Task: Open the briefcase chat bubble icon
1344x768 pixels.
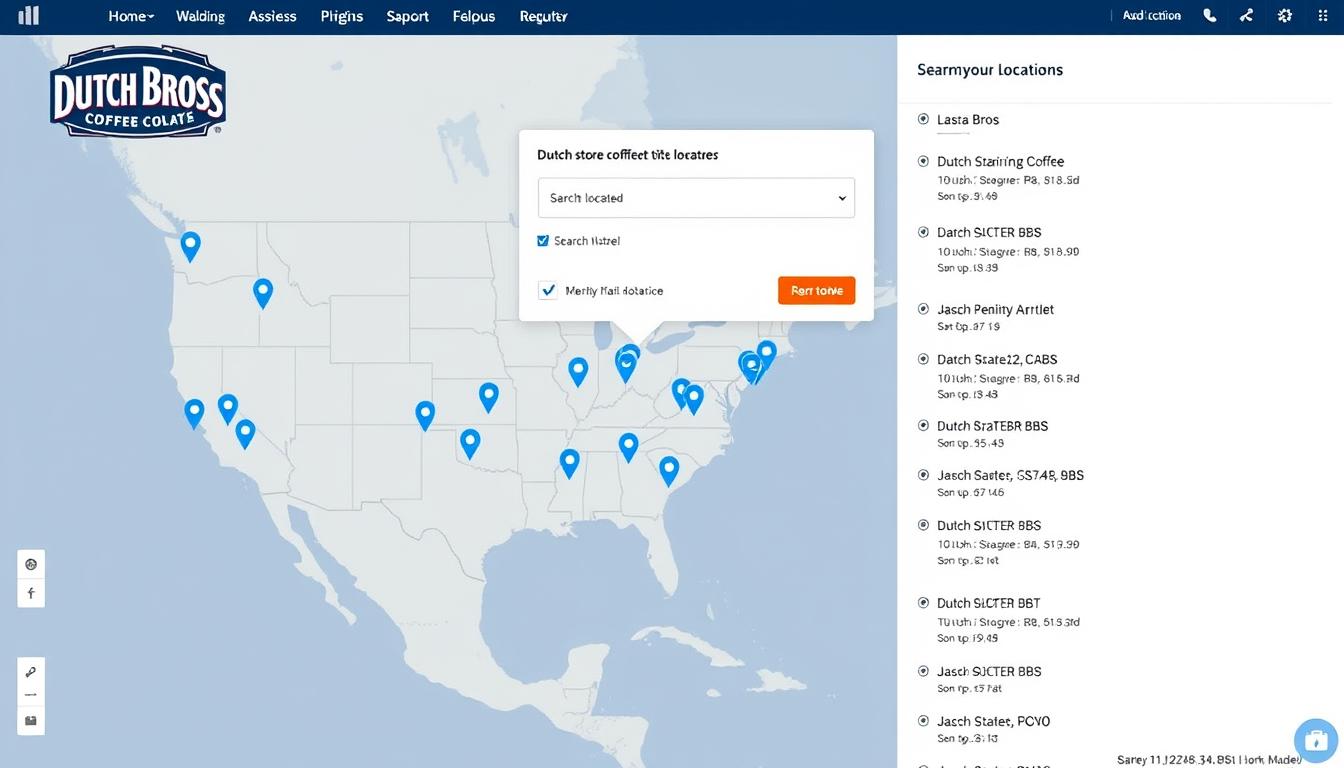Action: click(1316, 741)
